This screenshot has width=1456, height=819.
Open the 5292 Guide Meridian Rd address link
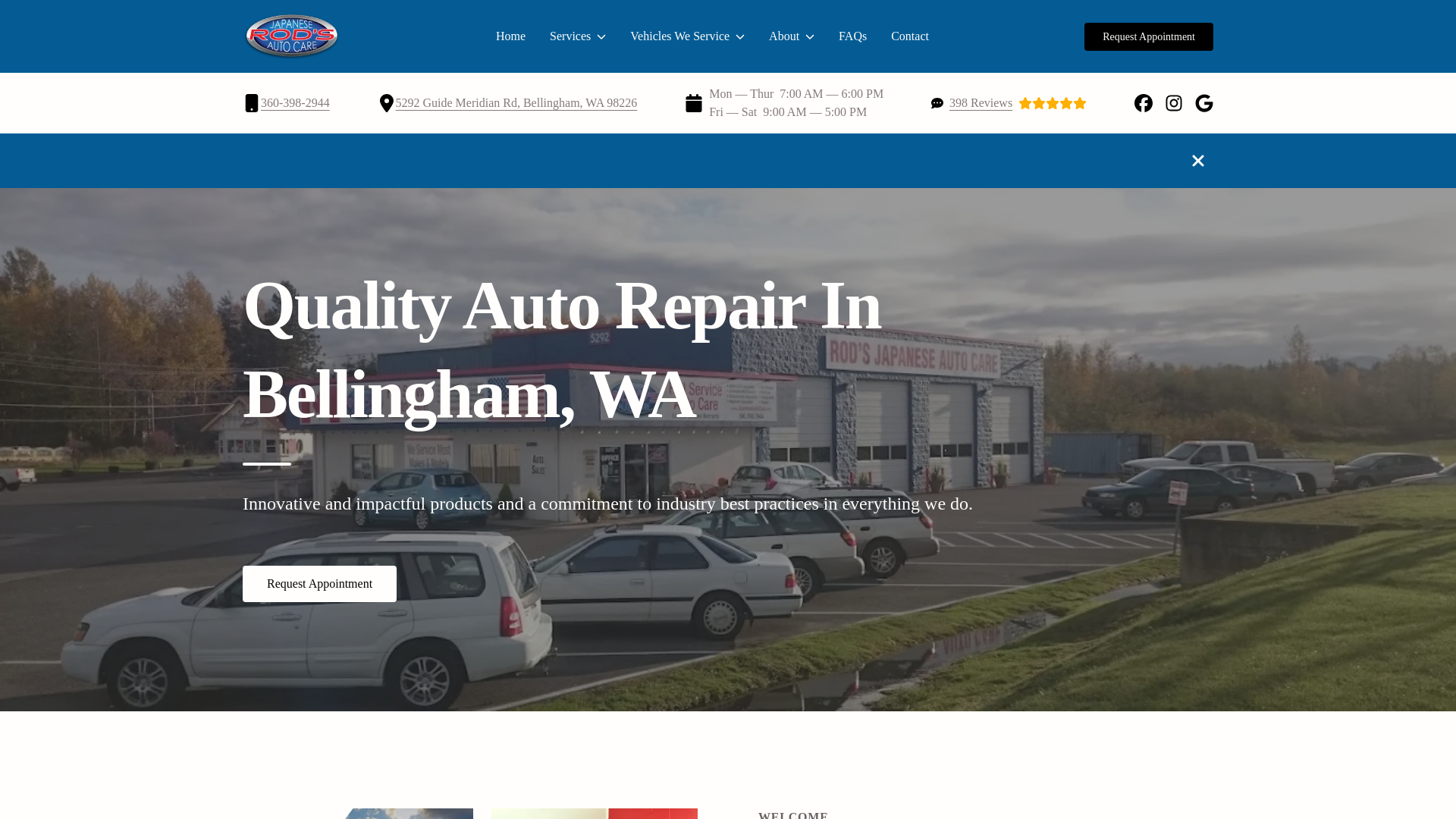click(516, 103)
